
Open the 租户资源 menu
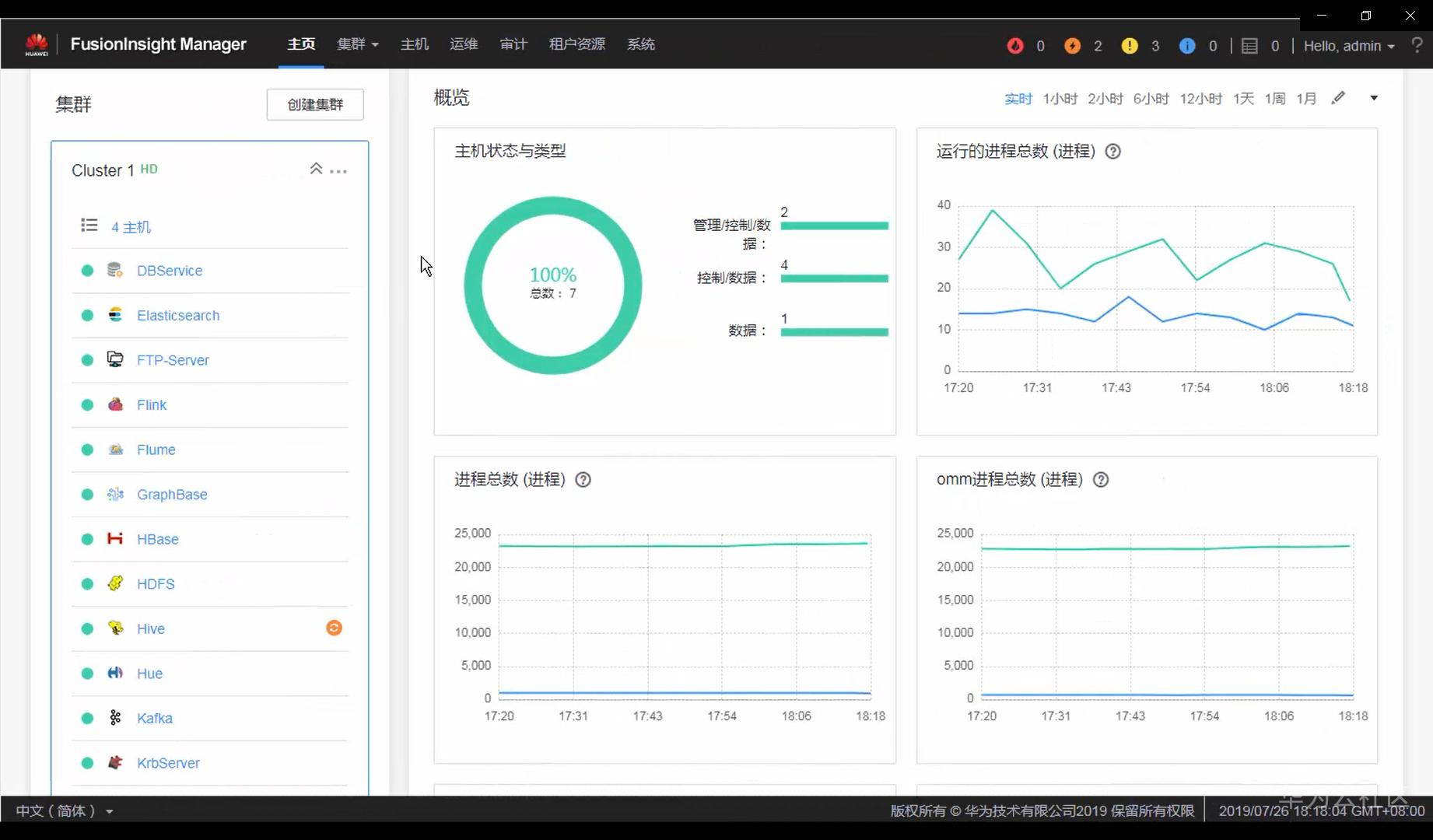pos(577,44)
